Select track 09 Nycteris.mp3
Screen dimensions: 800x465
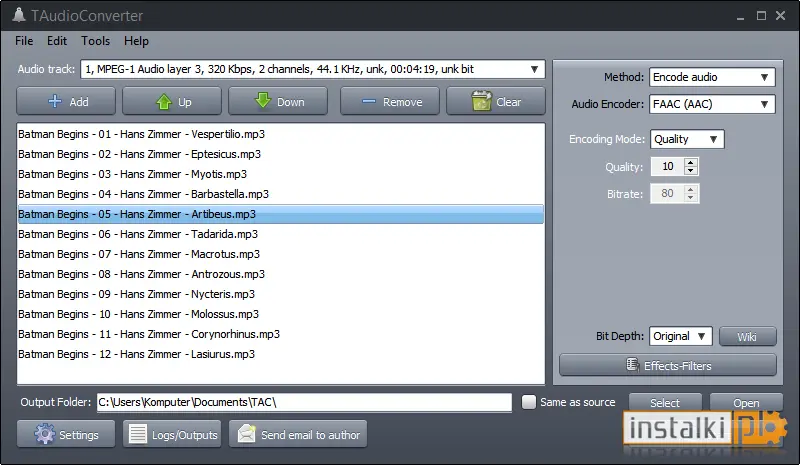click(x=281, y=294)
